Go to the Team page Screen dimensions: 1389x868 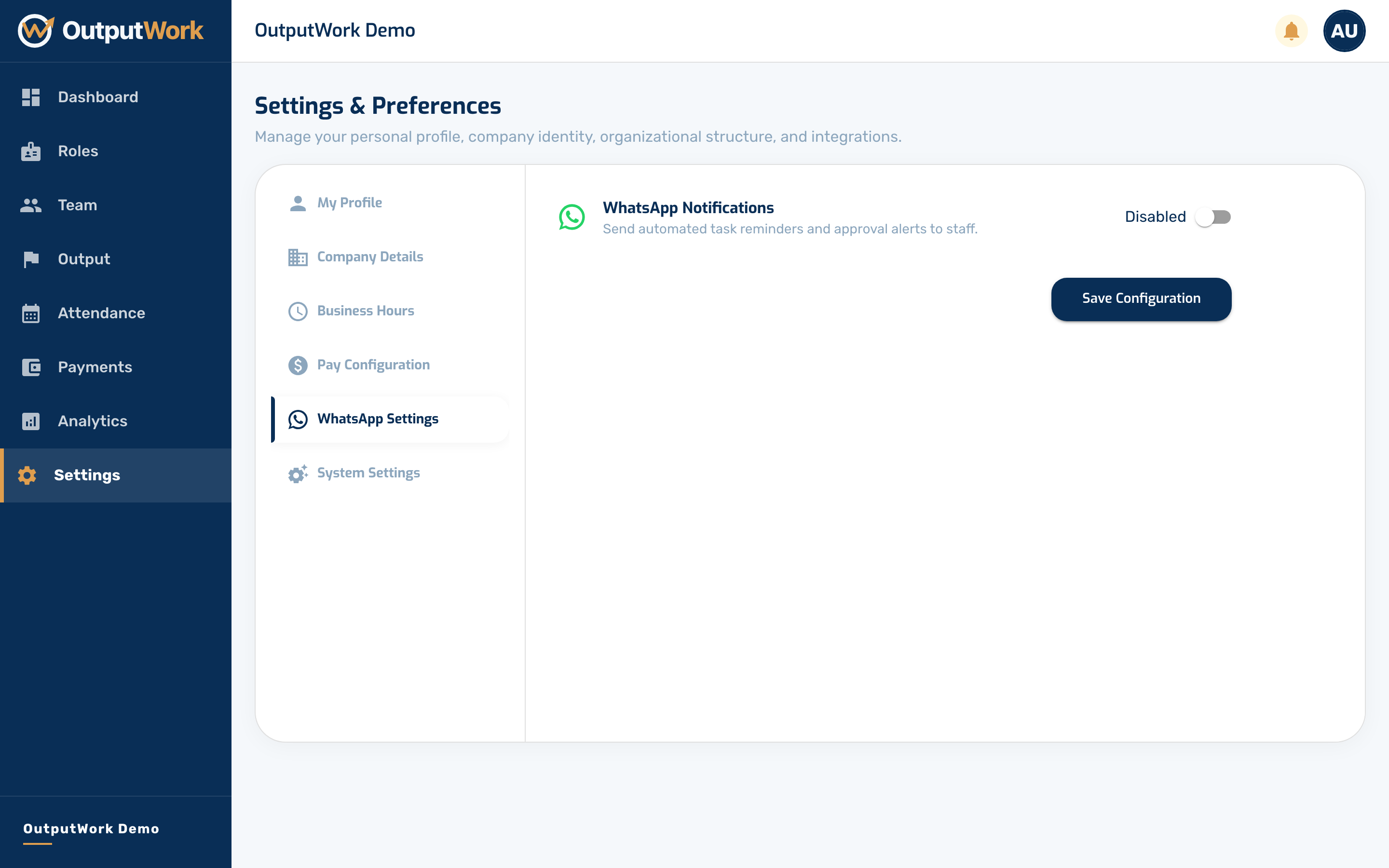click(x=115, y=205)
